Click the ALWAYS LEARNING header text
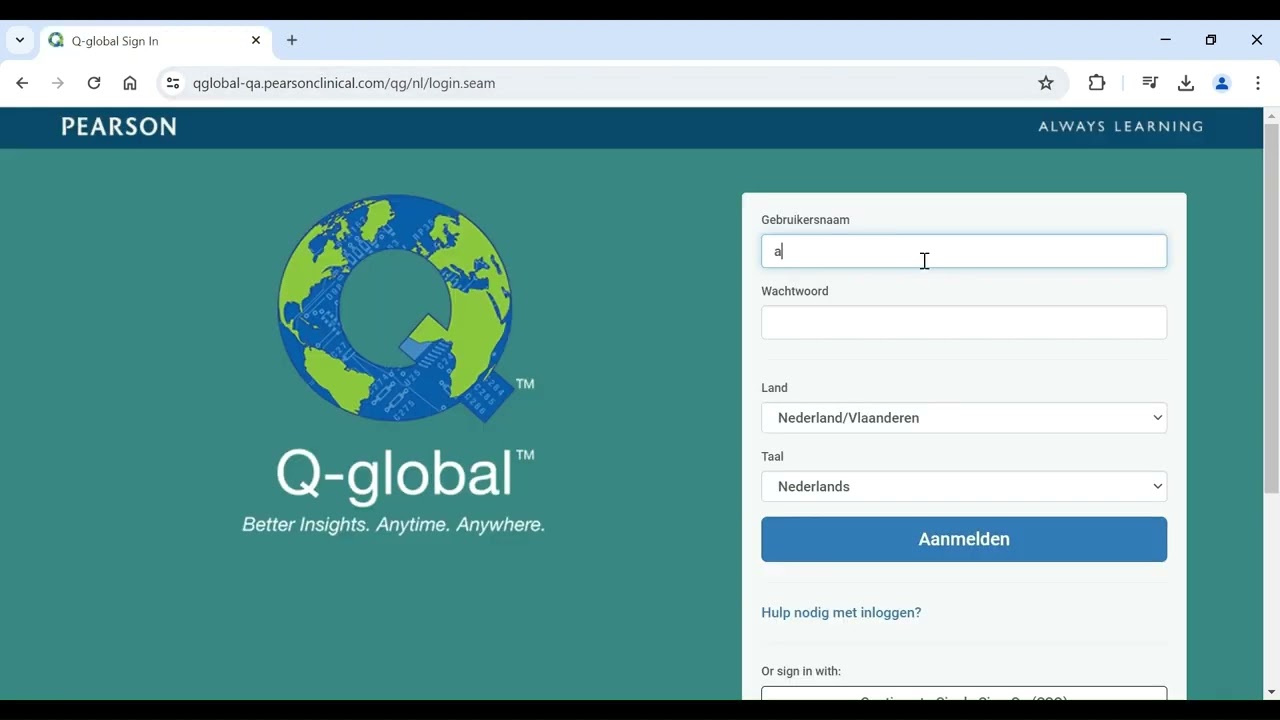This screenshot has height=720, width=1280. pos(1121,127)
